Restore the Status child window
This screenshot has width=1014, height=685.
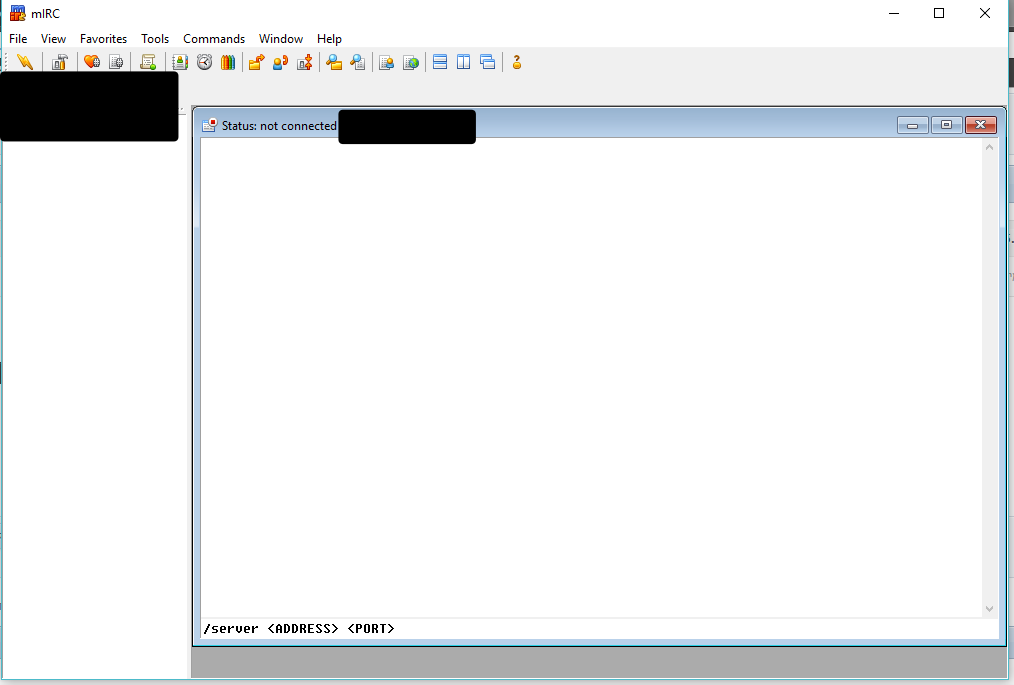coord(947,125)
